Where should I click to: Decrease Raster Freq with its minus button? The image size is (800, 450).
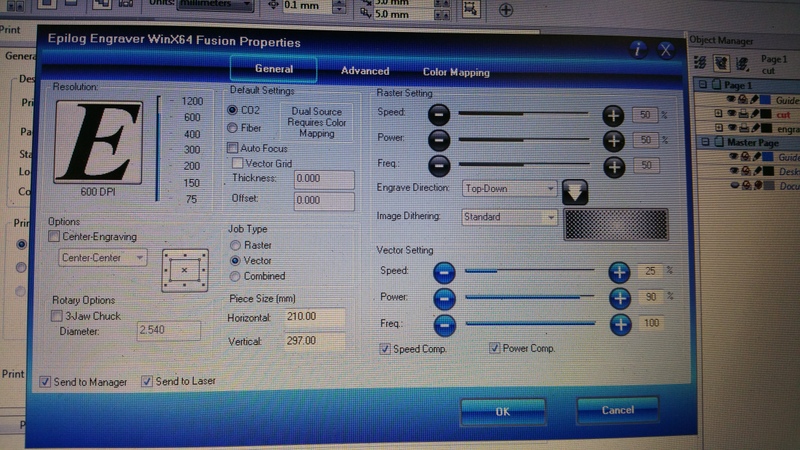[439, 165]
